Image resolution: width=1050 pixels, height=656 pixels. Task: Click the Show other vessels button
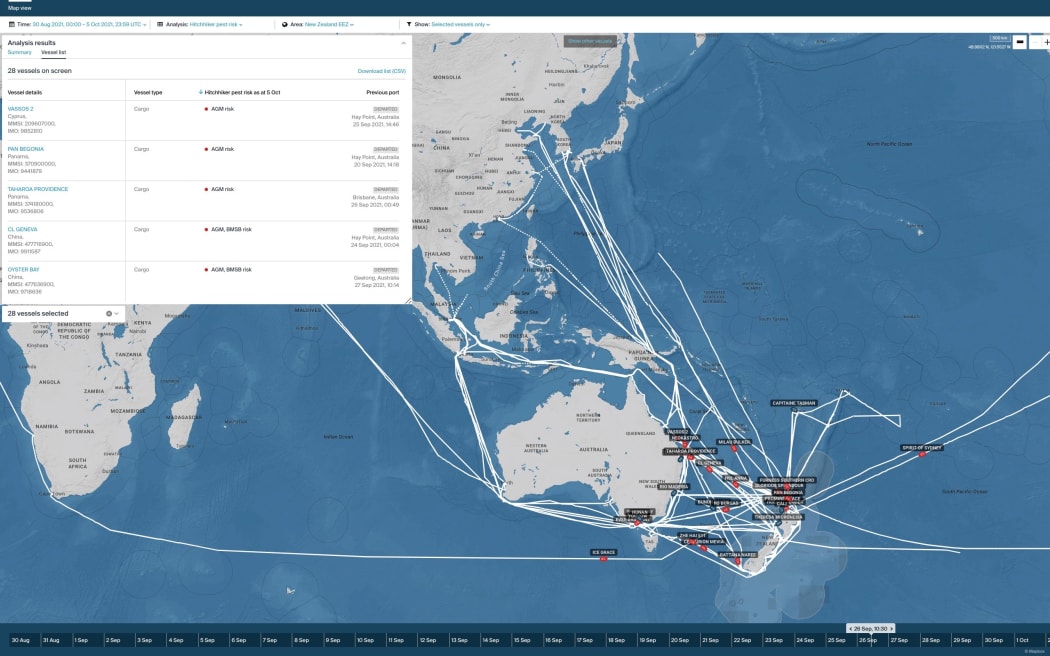(x=590, y=41)
